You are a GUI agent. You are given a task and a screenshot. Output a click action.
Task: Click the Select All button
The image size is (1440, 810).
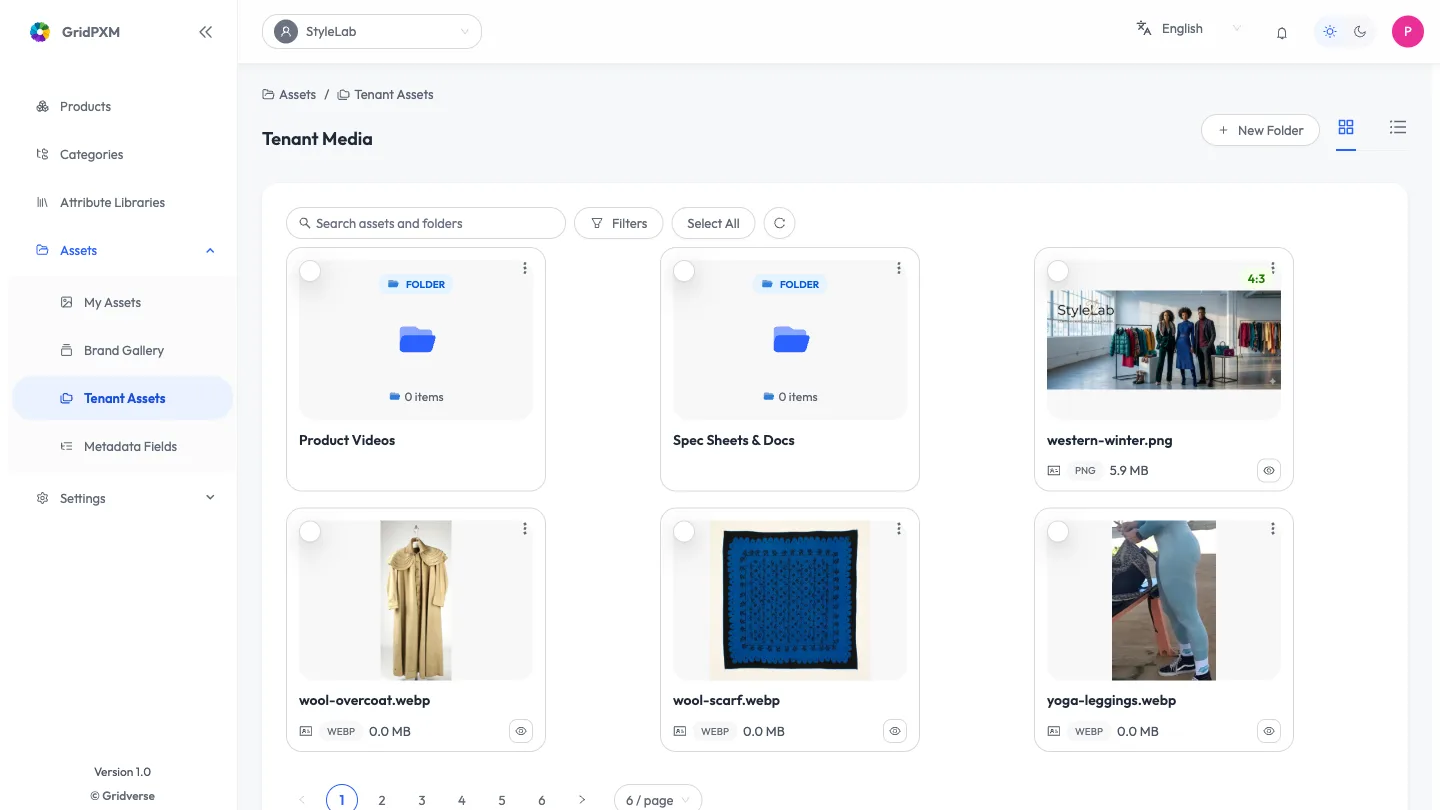pos(713,223)
